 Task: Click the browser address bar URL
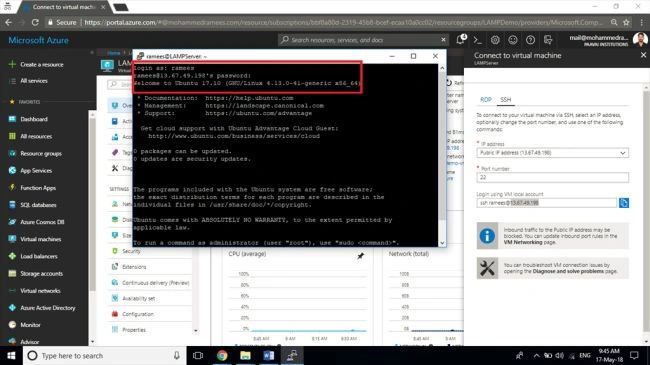click(342, 22)
